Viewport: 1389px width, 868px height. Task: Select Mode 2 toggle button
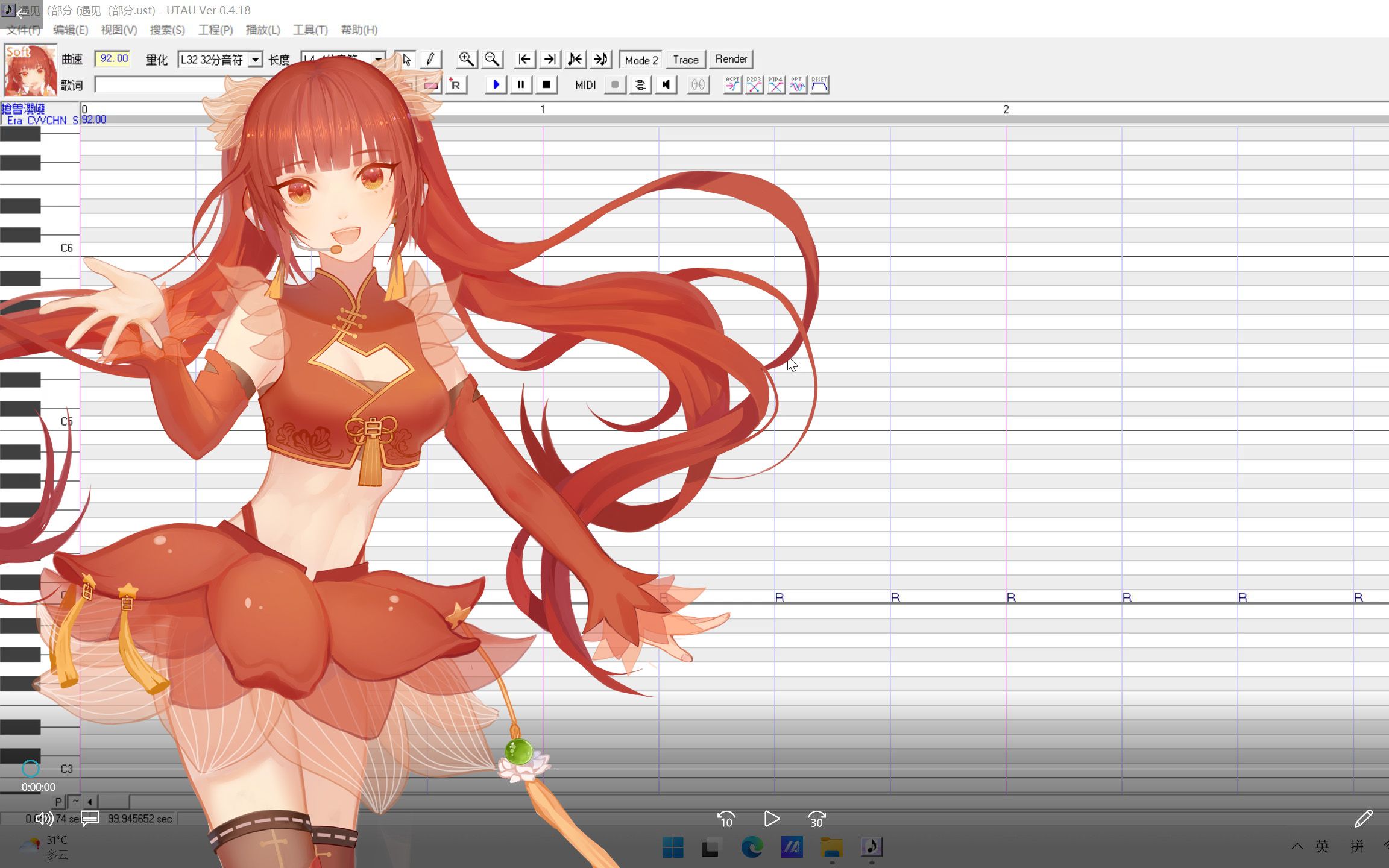coord(641,59)
